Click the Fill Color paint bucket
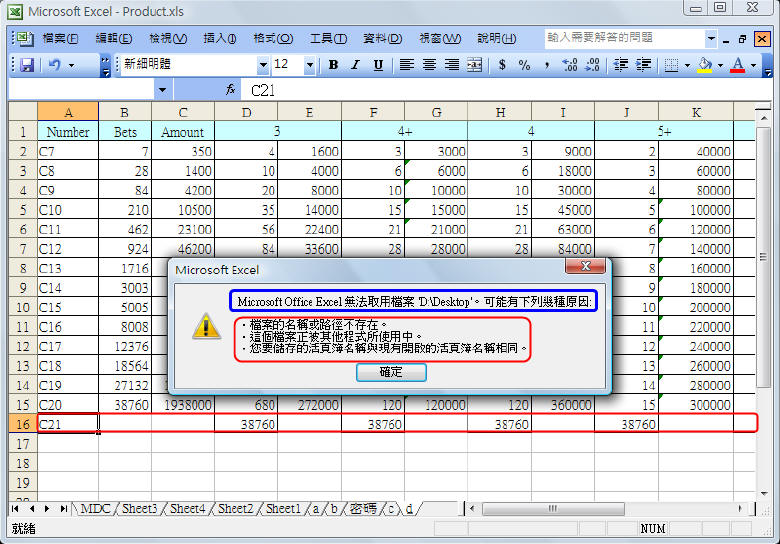Screen dimensions: 780x544 (x=705, y=65)
